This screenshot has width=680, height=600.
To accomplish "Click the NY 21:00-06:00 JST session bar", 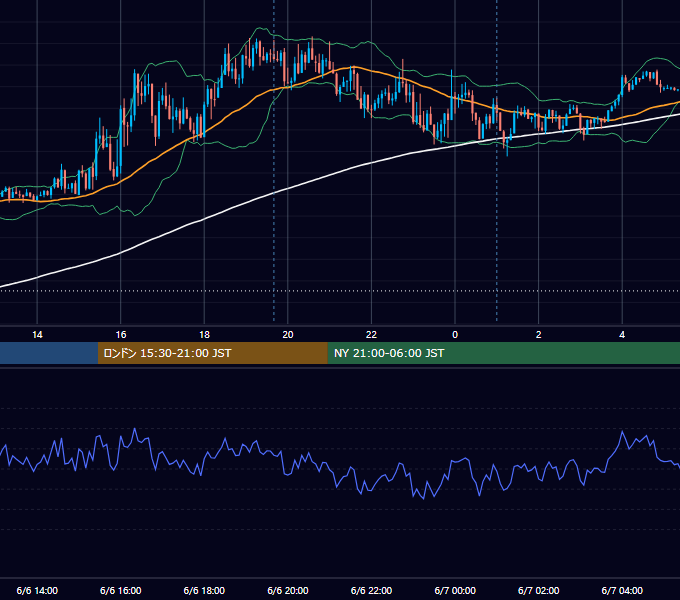I will (503, 353).
